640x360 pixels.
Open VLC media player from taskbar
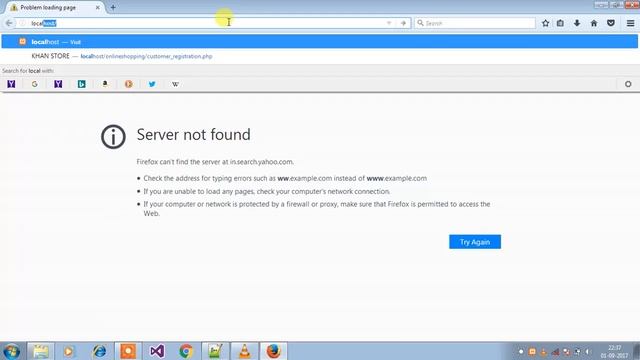244,351
